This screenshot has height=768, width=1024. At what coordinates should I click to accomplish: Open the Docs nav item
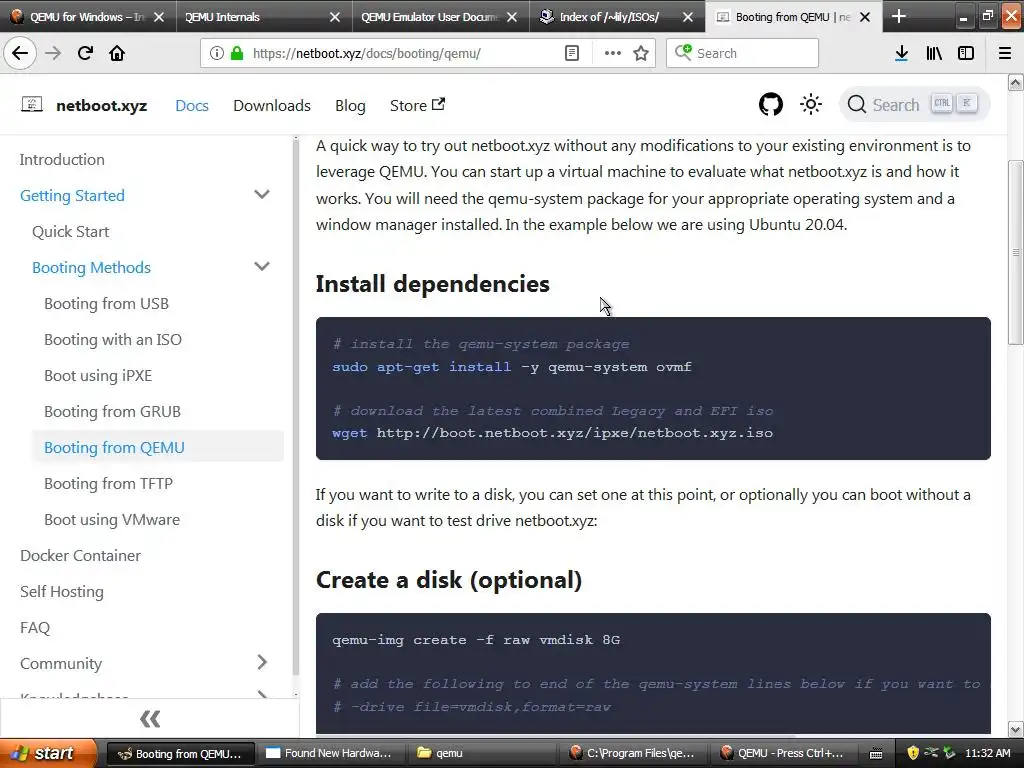coord(192,105)
